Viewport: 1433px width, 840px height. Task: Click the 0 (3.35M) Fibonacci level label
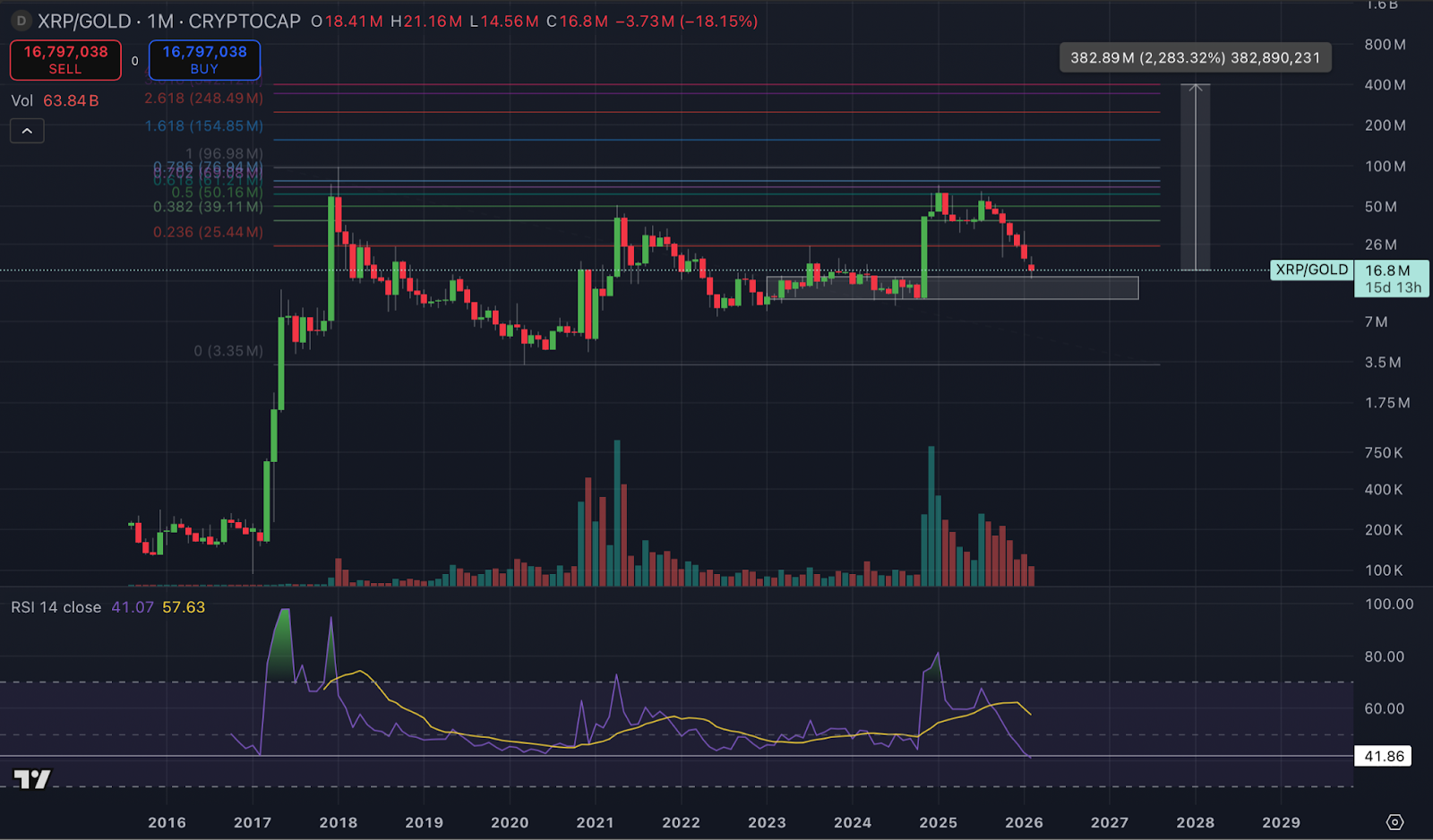tap(228, 351)
